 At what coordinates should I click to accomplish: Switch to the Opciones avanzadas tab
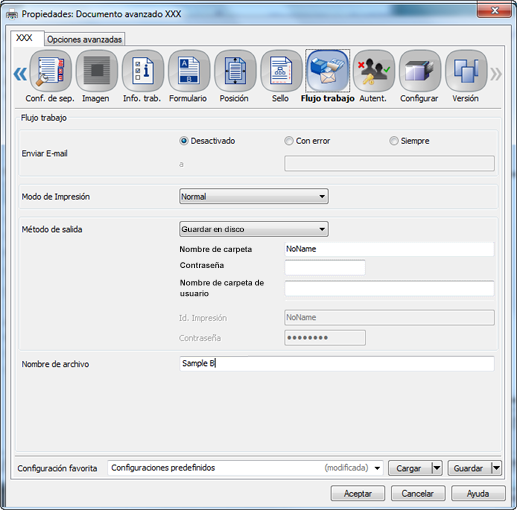click(x=84, y=39)
